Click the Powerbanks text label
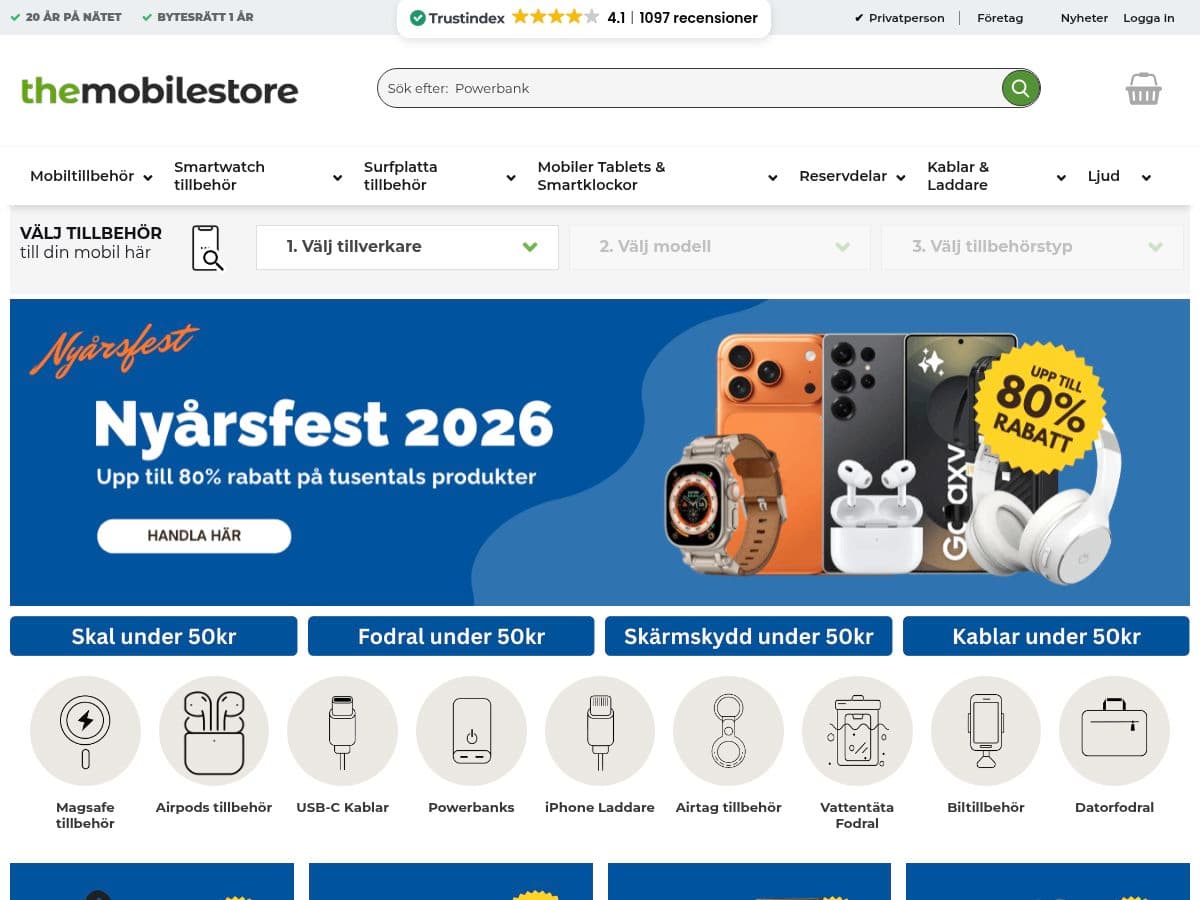 [471, 807]
